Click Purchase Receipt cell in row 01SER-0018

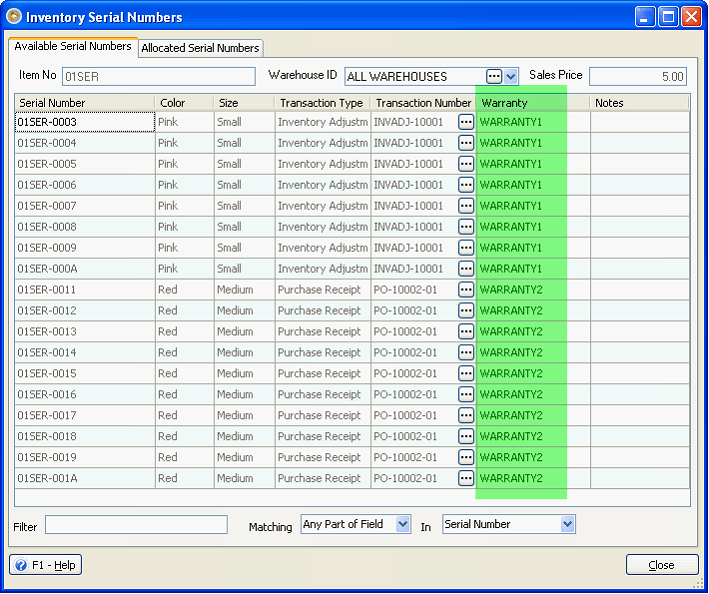pos(323,436)
